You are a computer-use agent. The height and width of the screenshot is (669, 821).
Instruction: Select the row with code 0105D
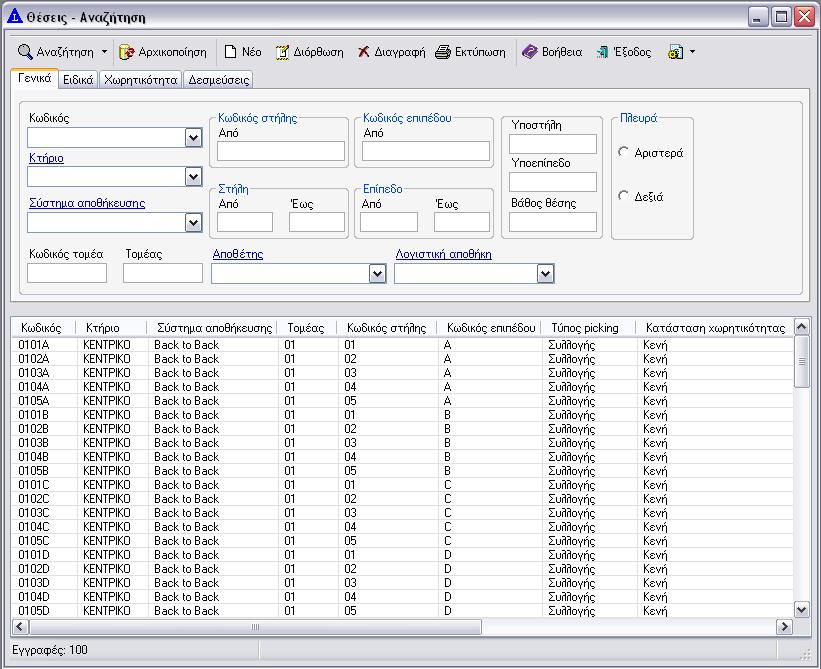(403, 611)
